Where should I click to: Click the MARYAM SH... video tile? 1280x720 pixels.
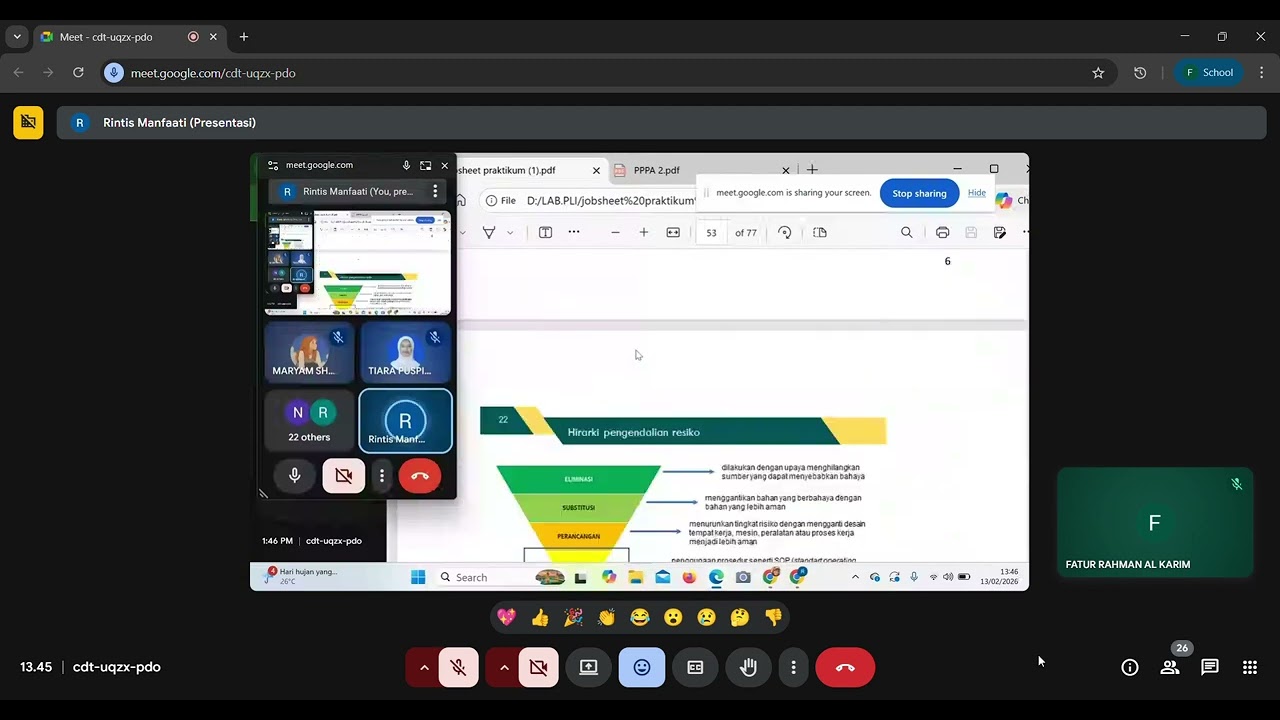[309, 353]
